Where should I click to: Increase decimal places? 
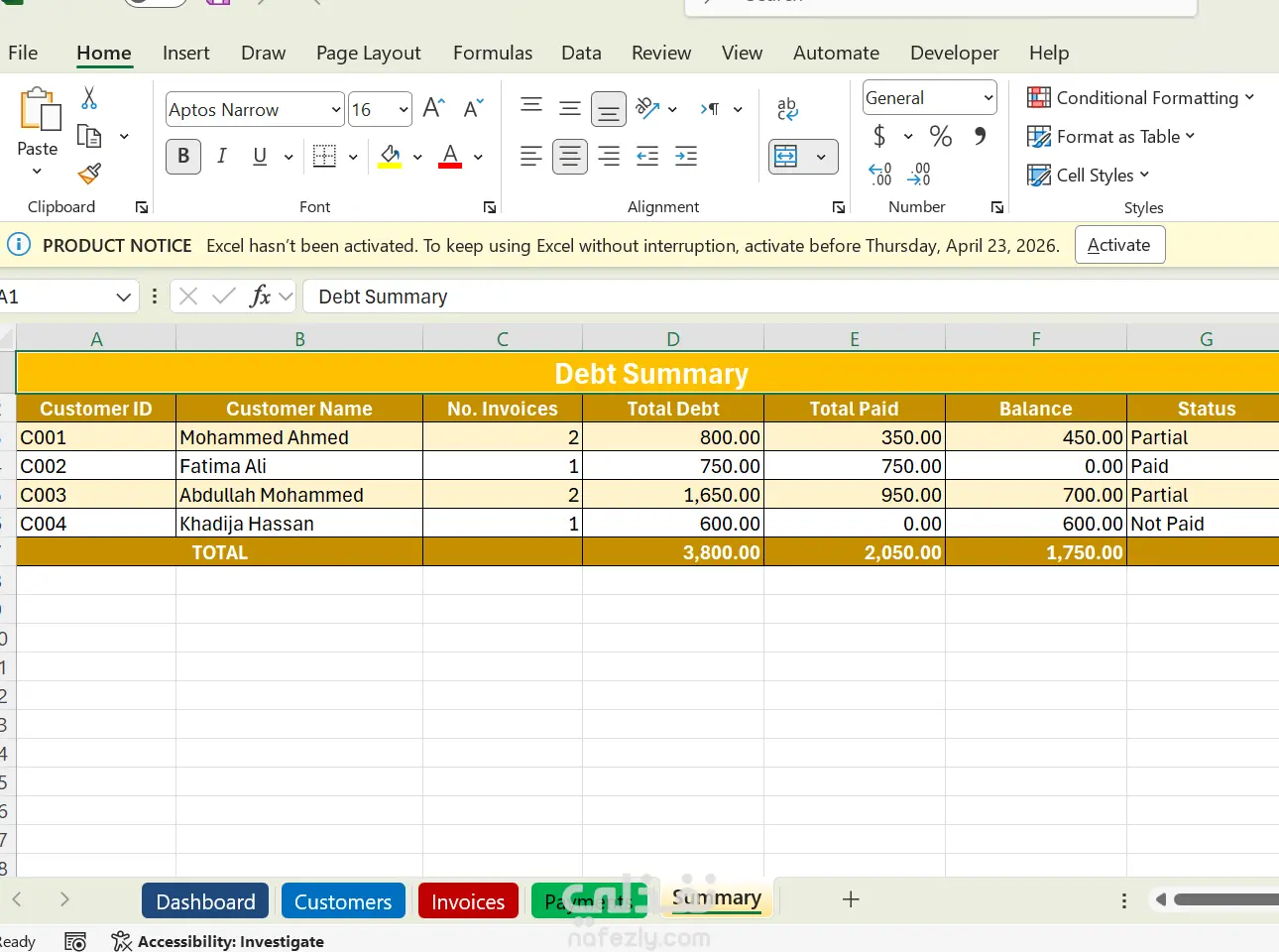point(879,175)
